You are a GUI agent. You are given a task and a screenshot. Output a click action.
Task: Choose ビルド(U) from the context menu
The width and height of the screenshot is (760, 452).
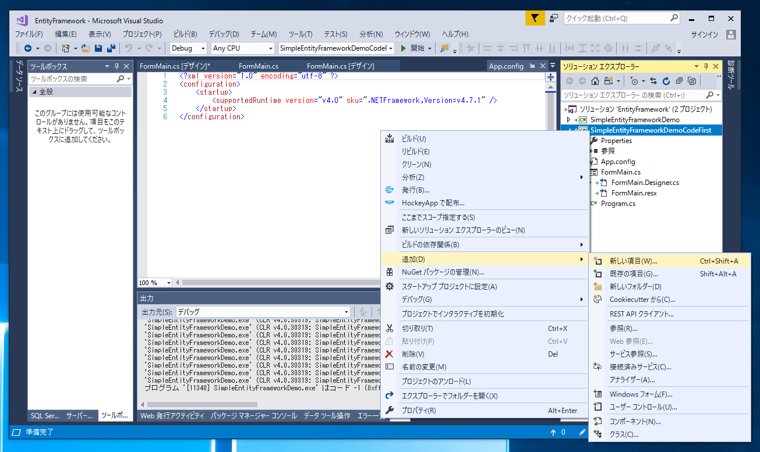485,139
